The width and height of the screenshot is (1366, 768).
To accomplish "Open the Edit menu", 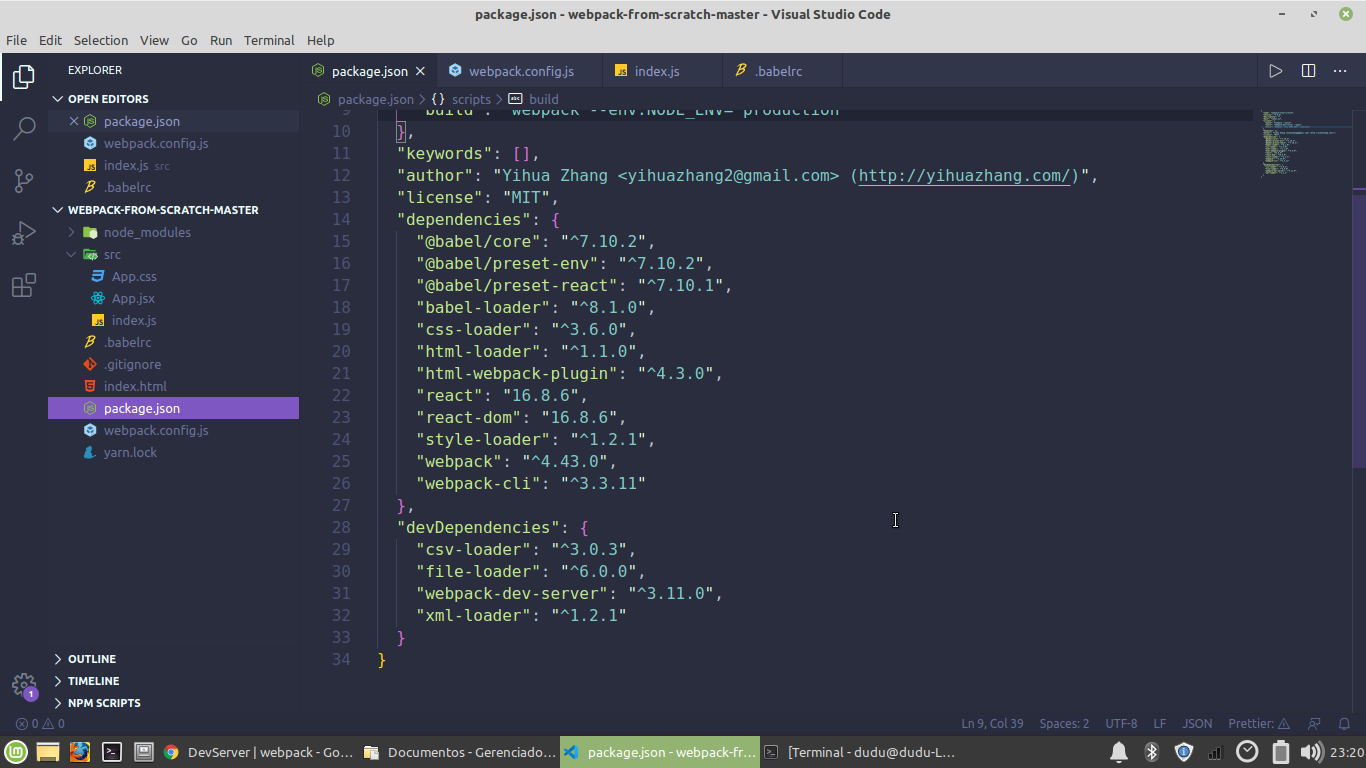I will (50, 40).
